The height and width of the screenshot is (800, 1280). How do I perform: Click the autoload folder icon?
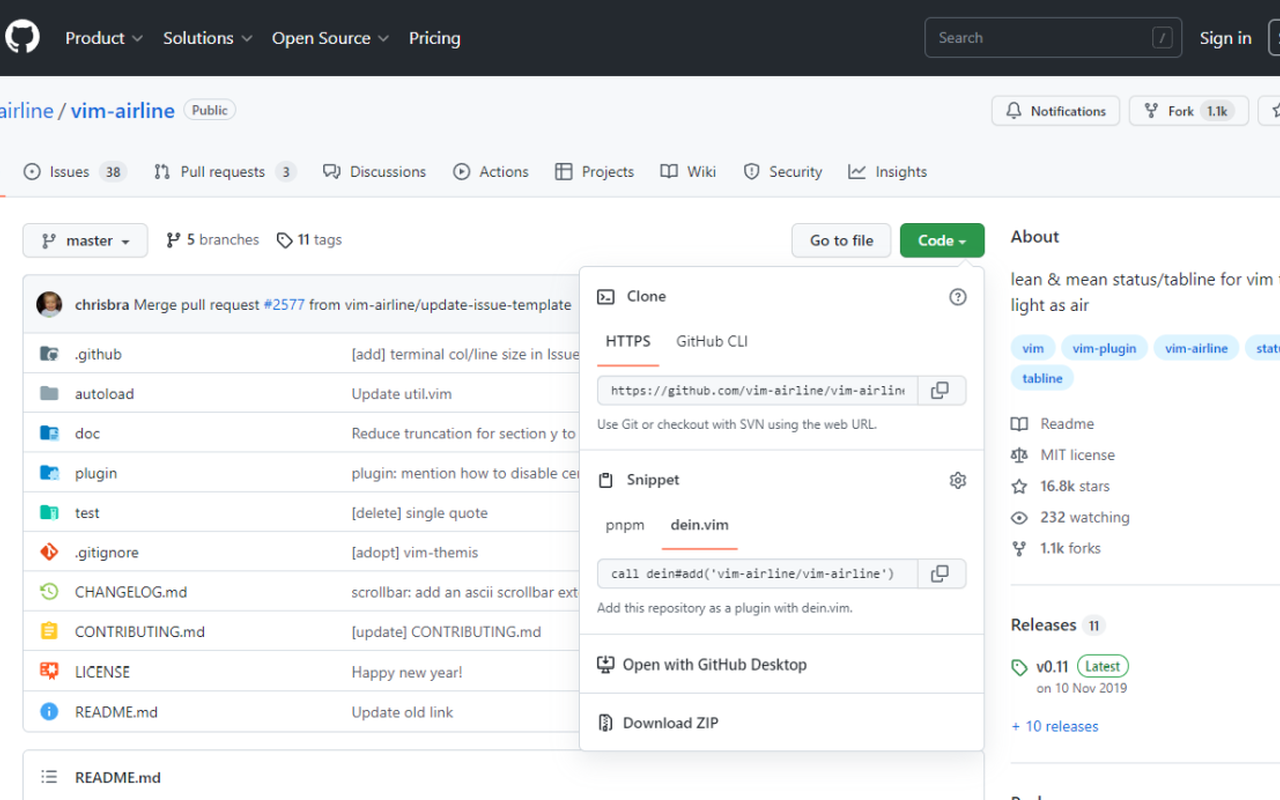tap(49, 394)
